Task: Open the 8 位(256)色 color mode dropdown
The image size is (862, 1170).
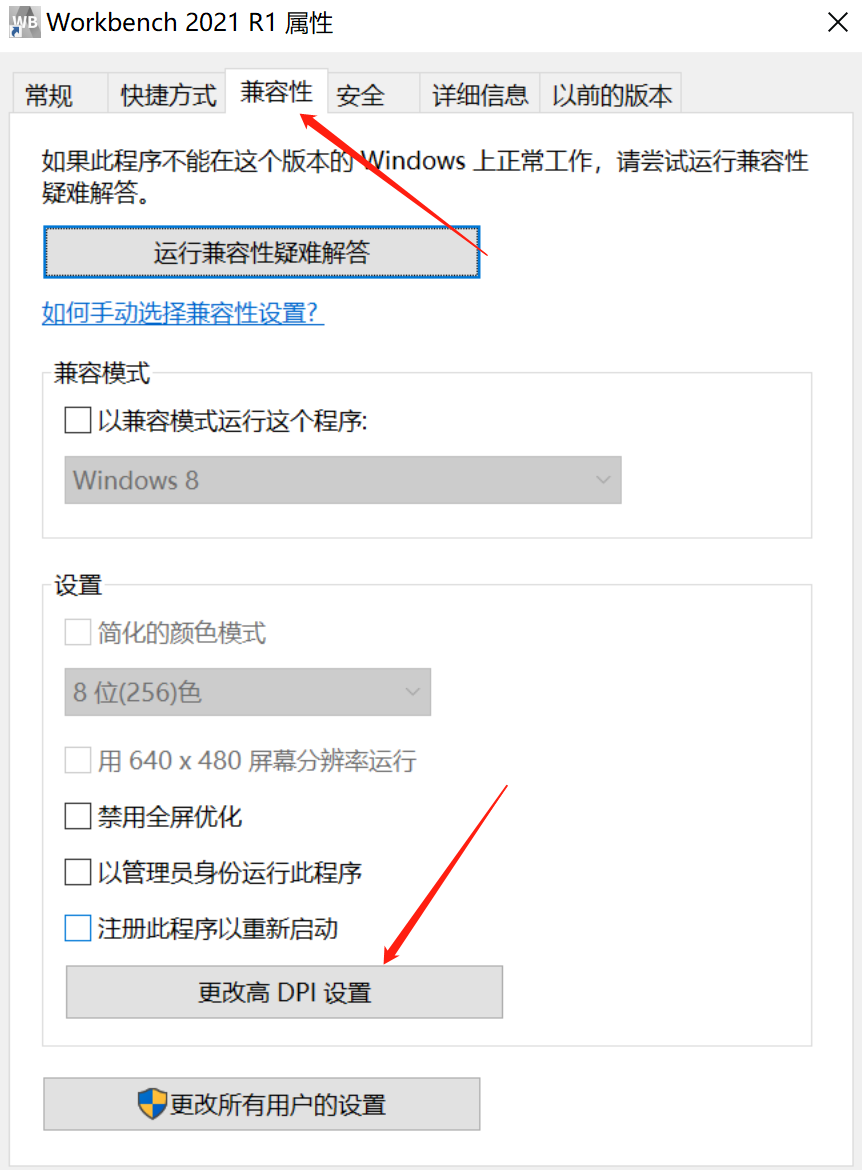Action: pos(412,692)
